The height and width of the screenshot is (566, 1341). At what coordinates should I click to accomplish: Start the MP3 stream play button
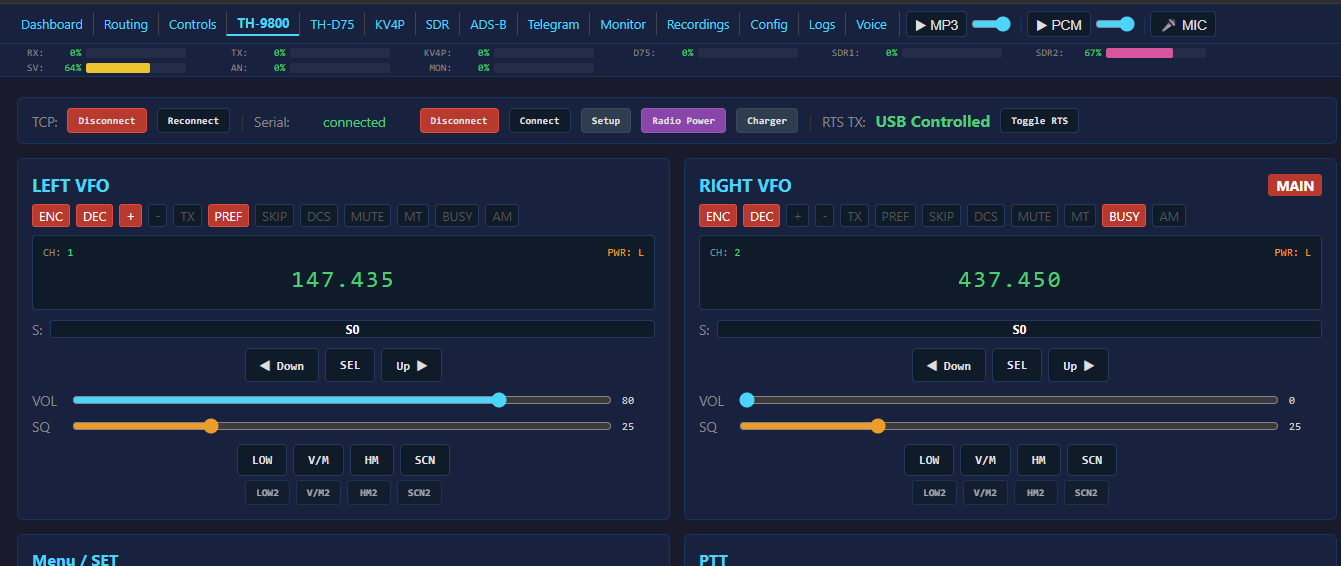point(936,24)
